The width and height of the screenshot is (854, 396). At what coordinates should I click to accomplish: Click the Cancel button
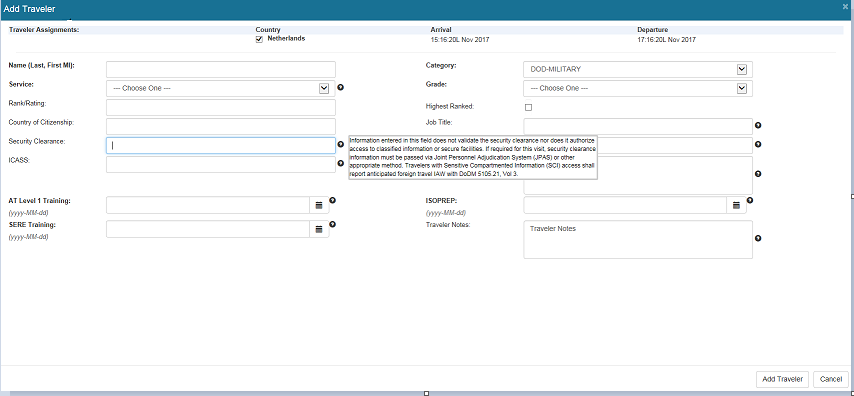pos(831,379)
